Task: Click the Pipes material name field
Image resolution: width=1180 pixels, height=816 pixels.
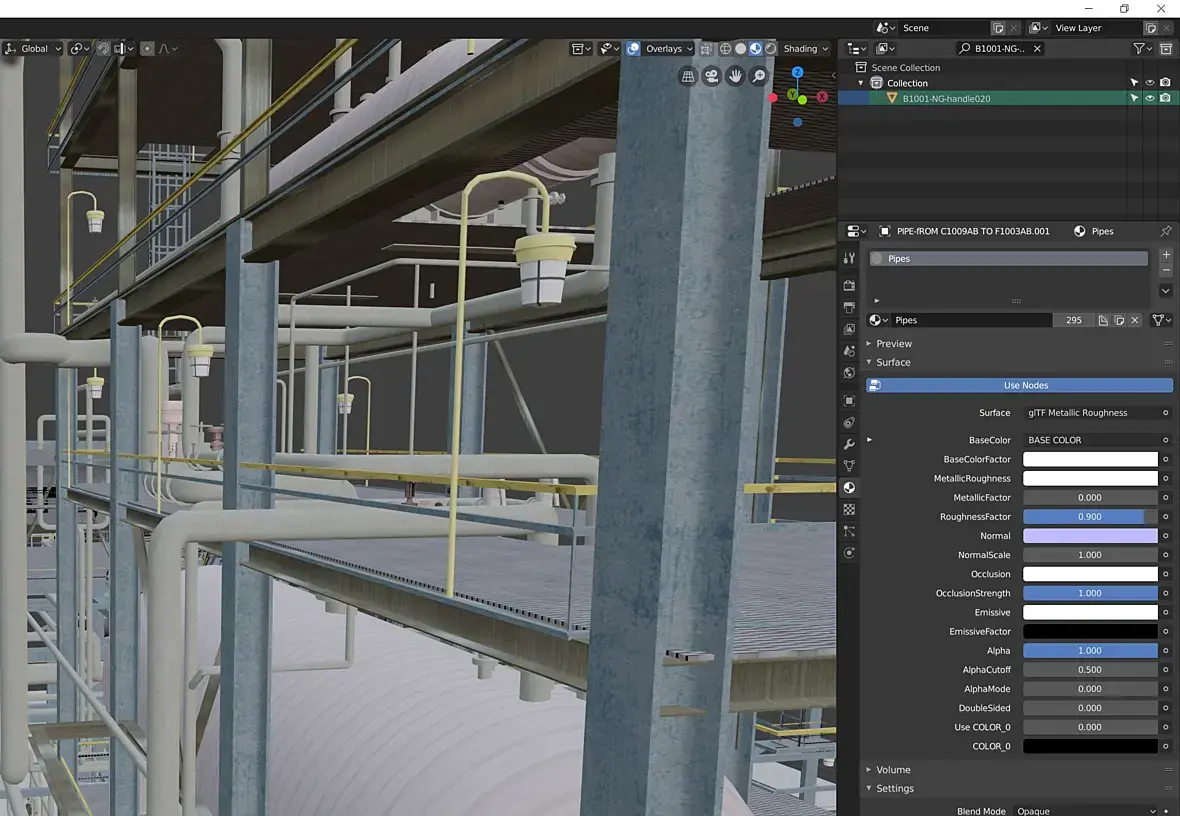Action: coord(970,320)
